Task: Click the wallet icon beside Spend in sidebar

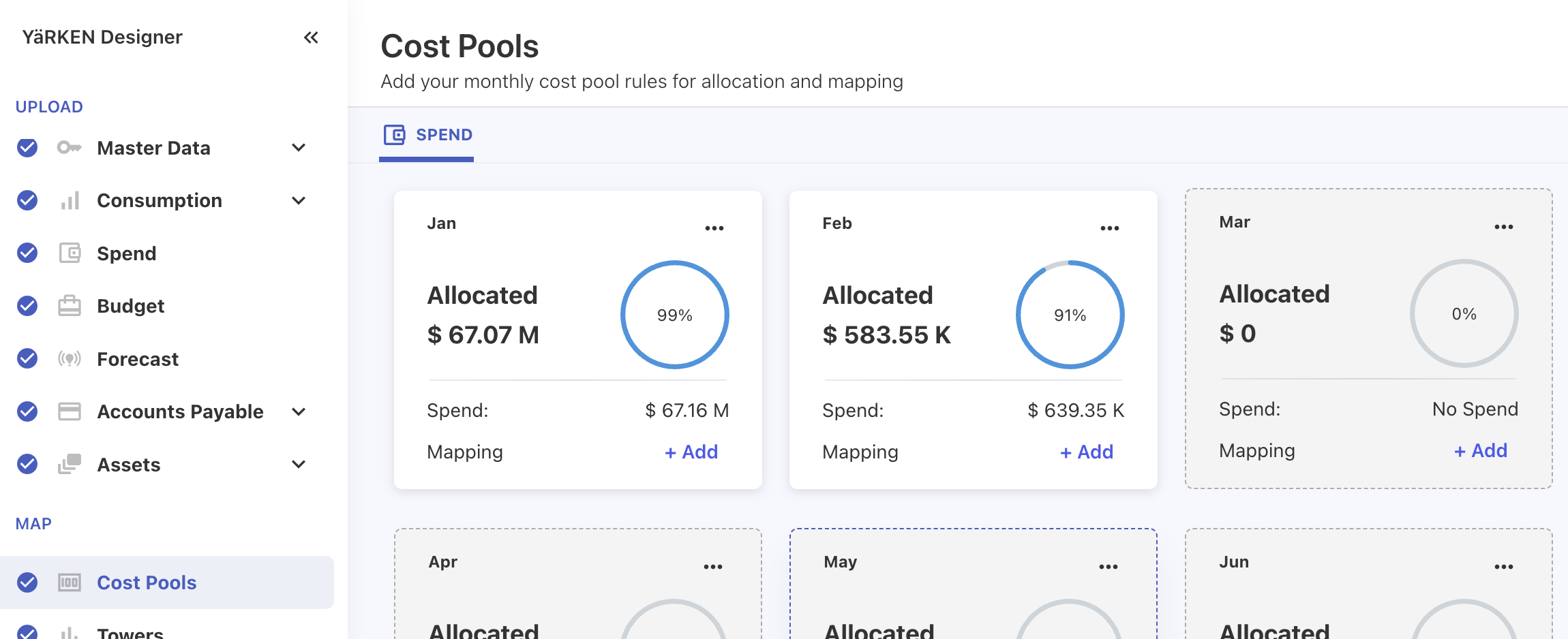Action: [x=70, y=253]
